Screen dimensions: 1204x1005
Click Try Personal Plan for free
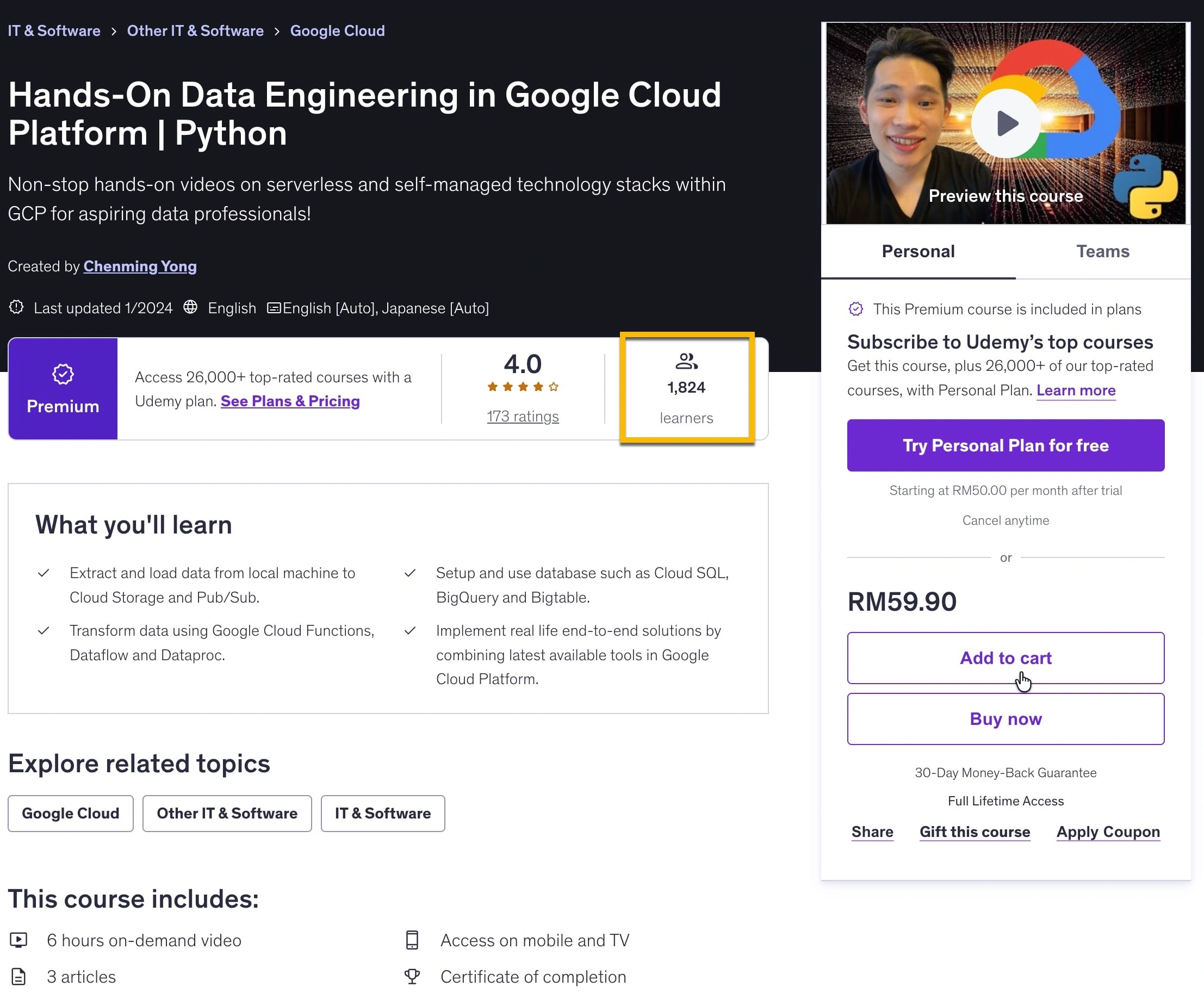pyautogui.click(x=1005, y=445)
